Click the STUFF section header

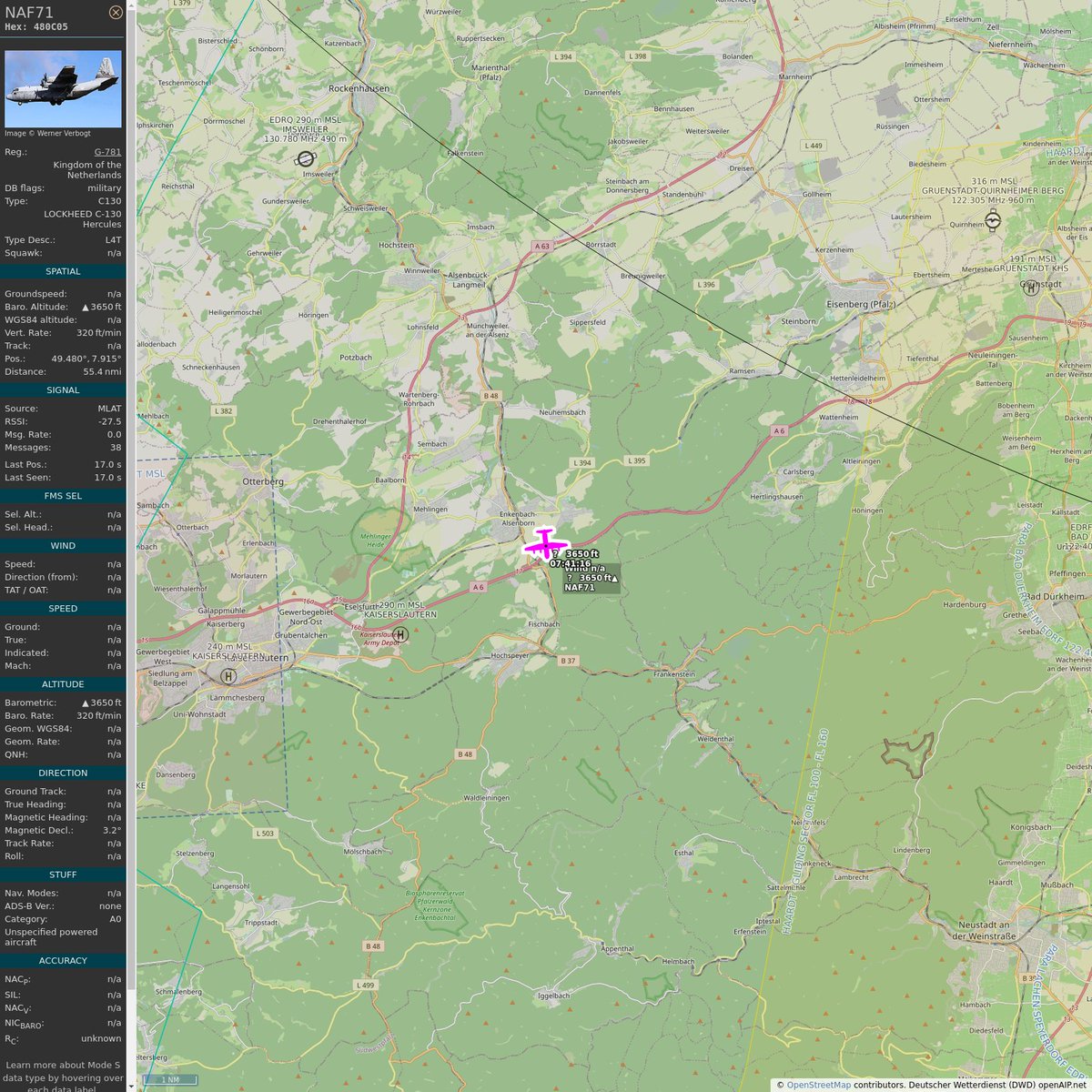tap(63, 875)
